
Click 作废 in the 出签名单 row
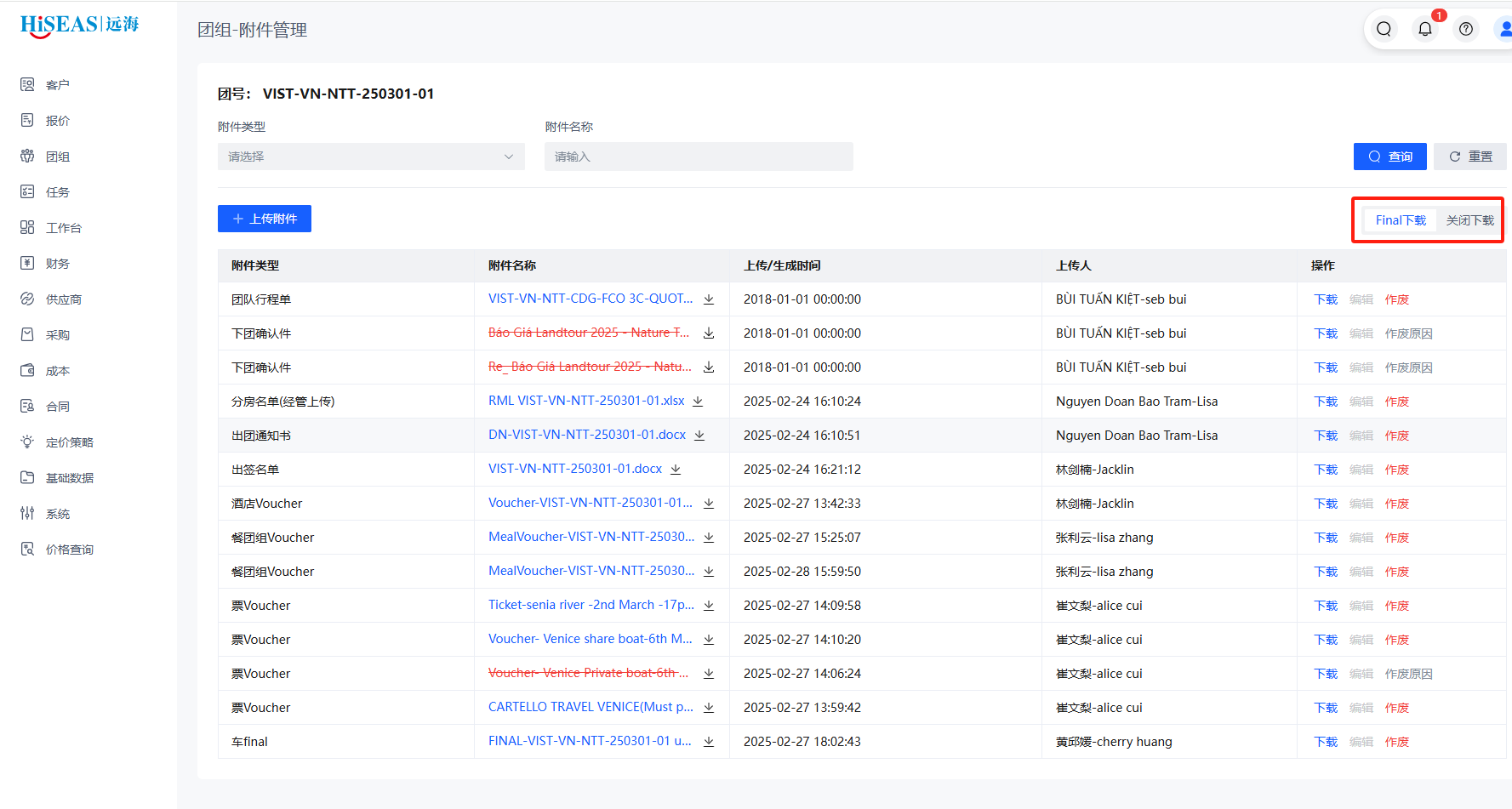[x=1397, y=470]
